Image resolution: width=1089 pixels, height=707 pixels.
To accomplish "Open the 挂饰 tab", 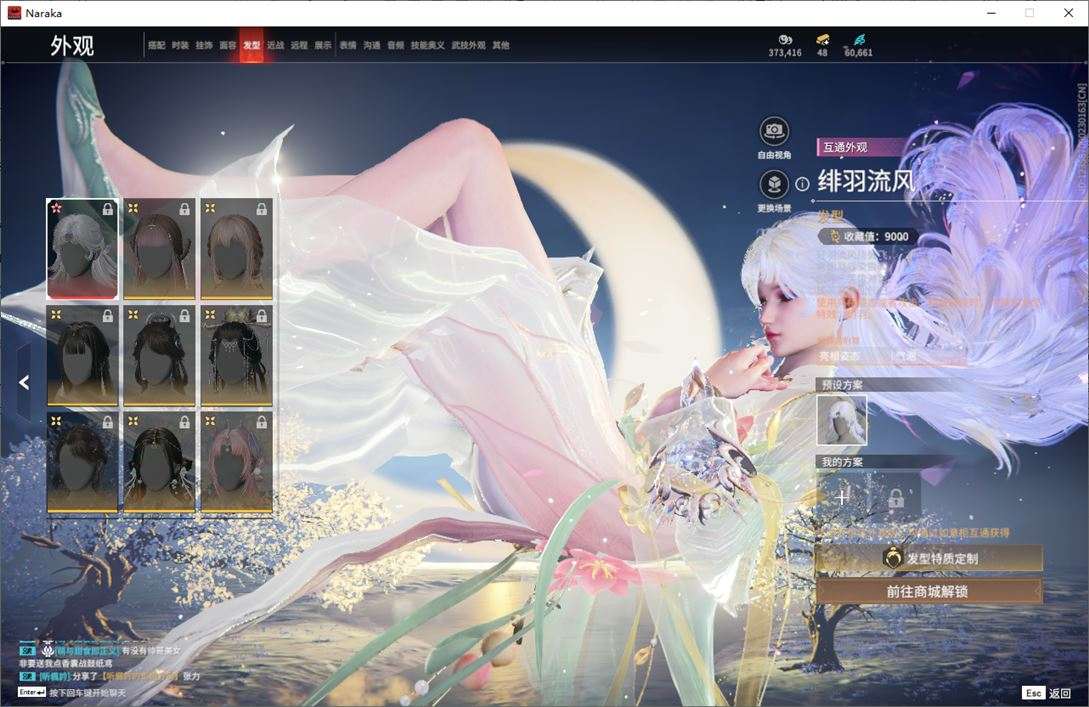I will pos(204,45).
